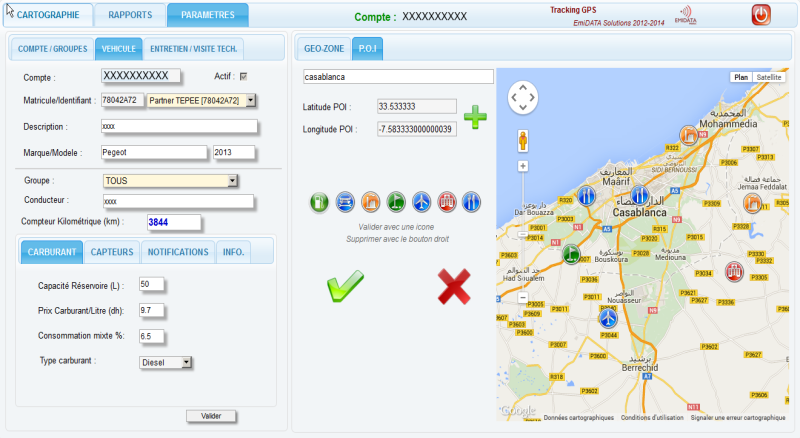800x438 pixels.
Task: Choose the blue car POI icon
Action: [345, 202]
